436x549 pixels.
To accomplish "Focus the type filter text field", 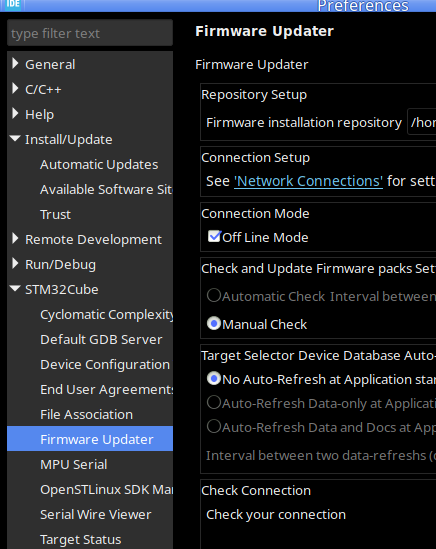I will tap(90, 33).
